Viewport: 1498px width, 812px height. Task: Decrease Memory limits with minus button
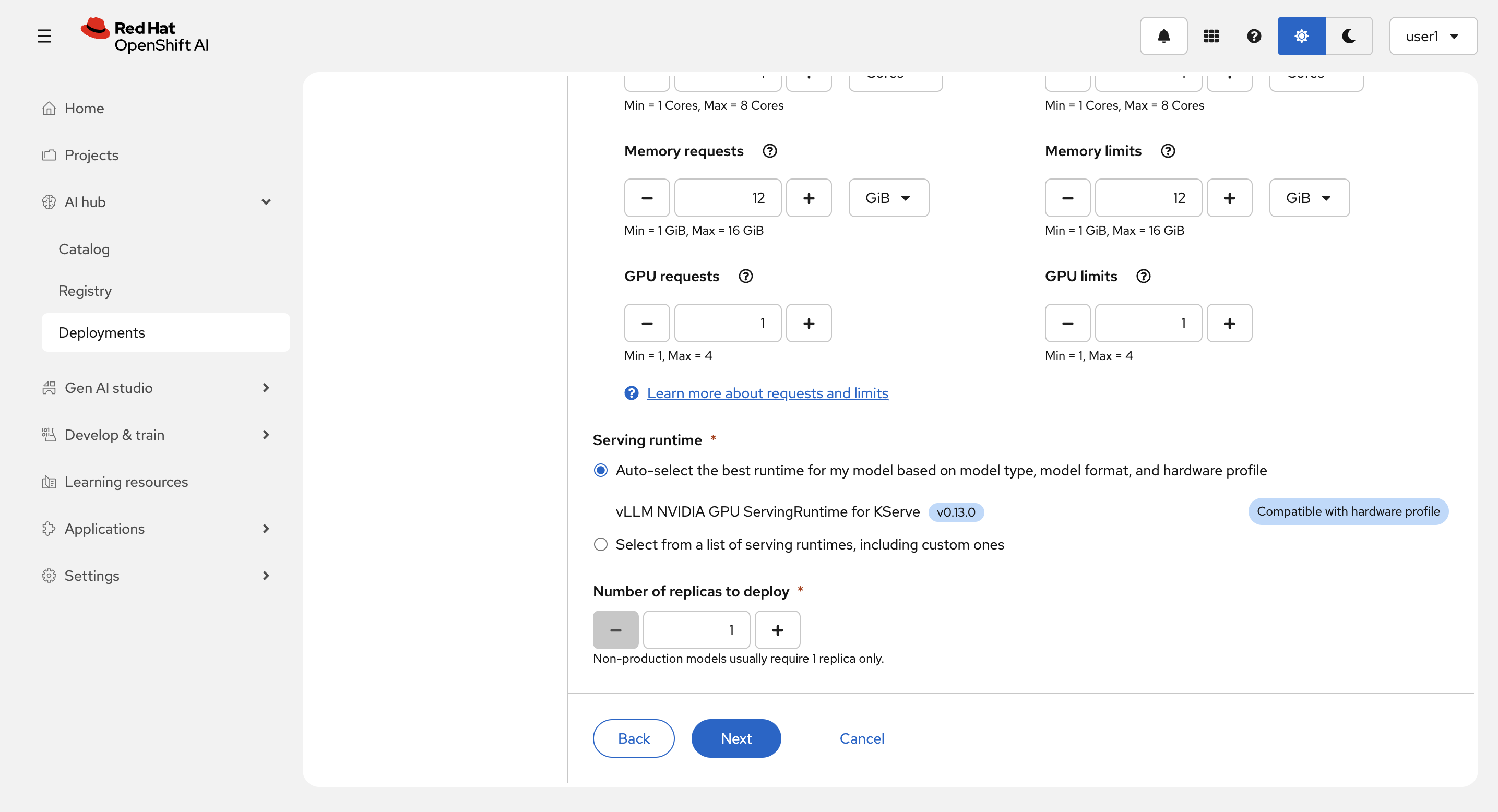pyautogui.click(x=1067, y=198)
